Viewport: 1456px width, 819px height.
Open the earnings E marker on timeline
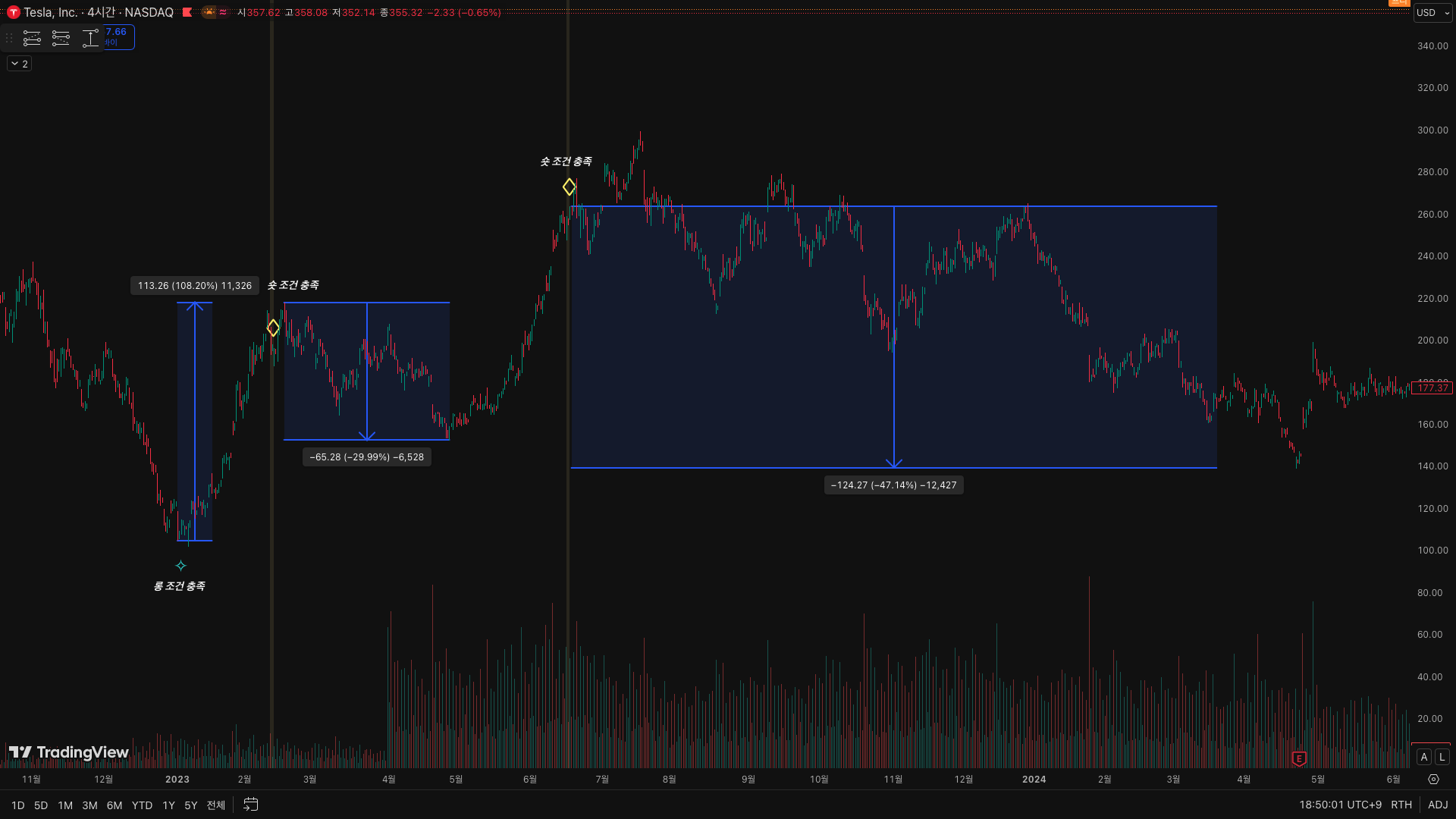point(1299,758)
